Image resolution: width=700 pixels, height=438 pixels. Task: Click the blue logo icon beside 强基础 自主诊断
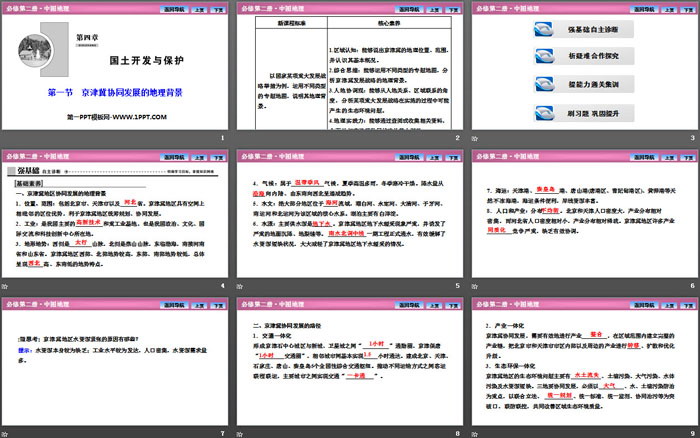[x=544, y=29]
